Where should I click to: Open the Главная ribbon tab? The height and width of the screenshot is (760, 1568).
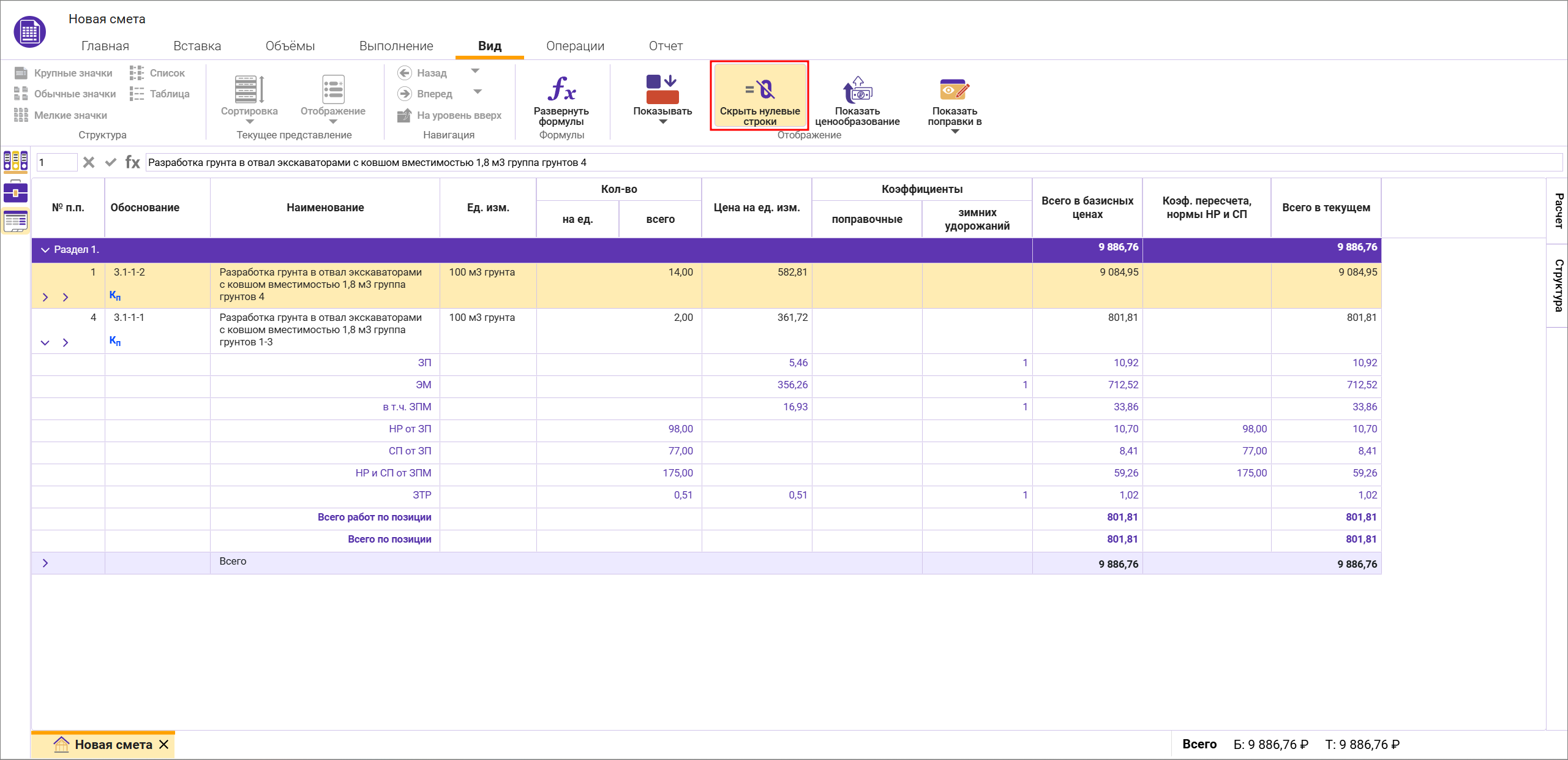pyautogui.click(x=105, y=46)
